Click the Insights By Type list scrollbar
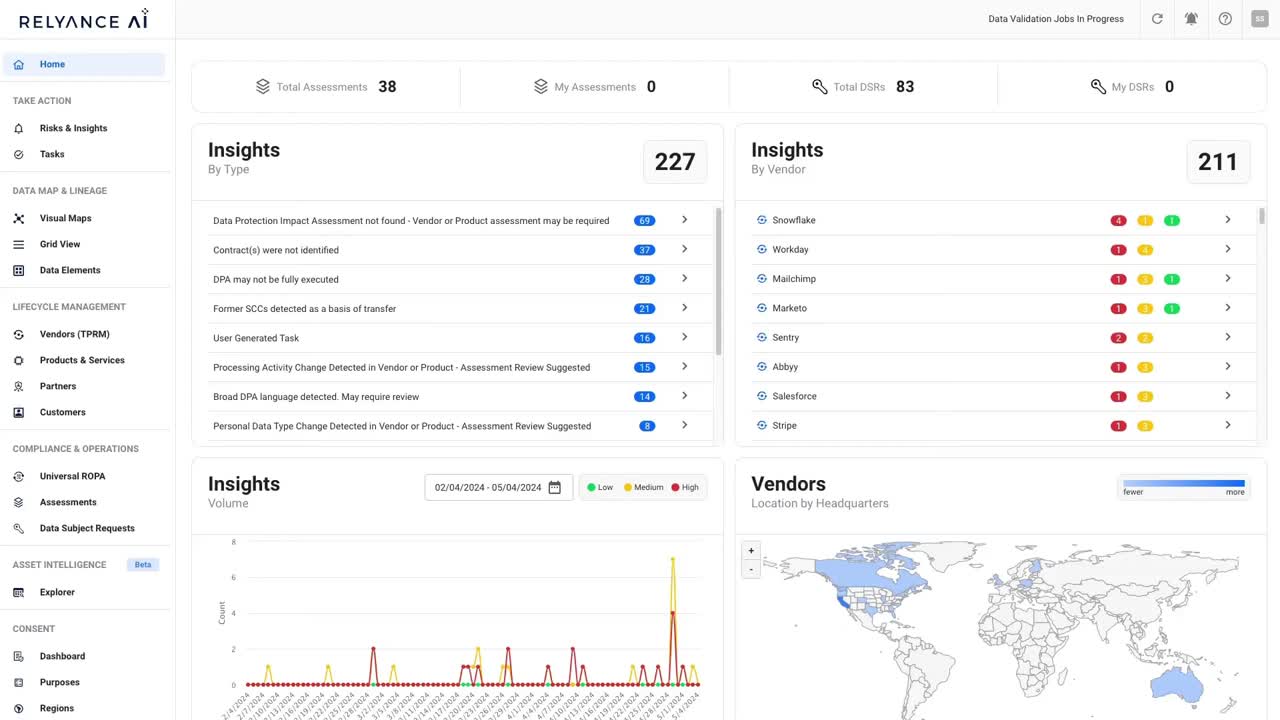 [718, 281]
